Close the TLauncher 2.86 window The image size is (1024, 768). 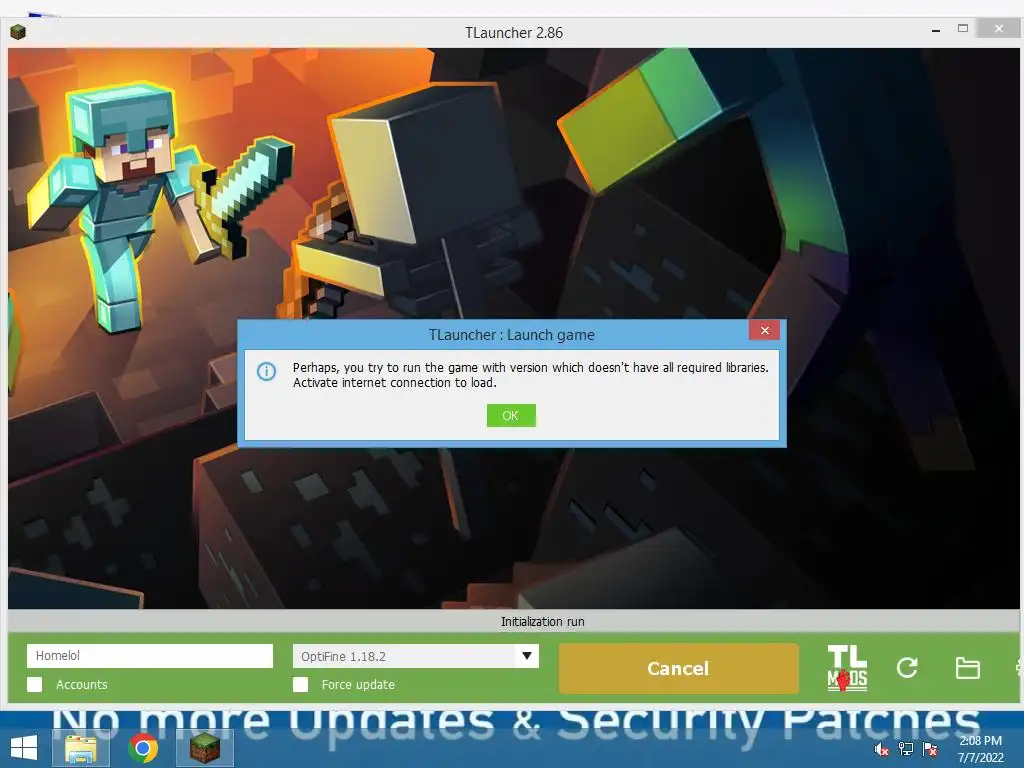999,29
